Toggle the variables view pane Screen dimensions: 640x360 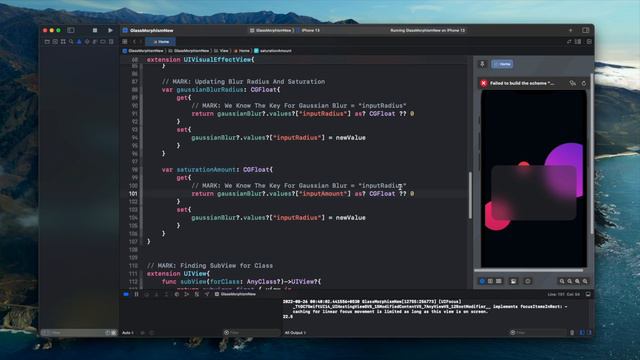point(582,333)
